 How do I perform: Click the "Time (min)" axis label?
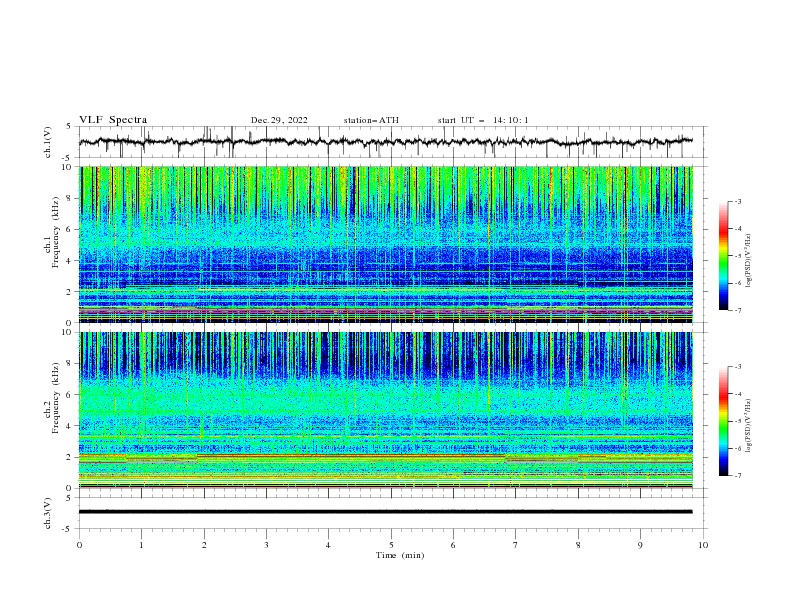400,555
